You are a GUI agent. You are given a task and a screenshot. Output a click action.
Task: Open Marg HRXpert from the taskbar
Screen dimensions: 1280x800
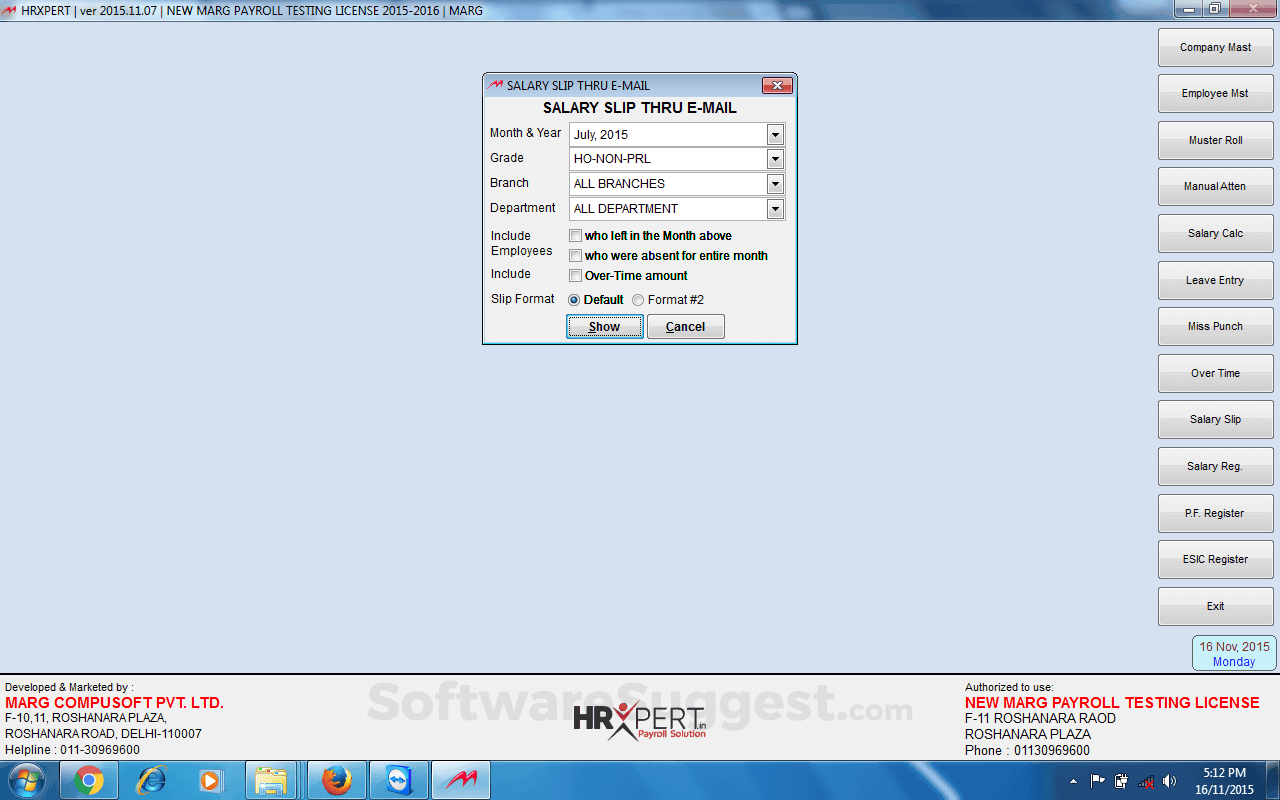tap(460, 779)
